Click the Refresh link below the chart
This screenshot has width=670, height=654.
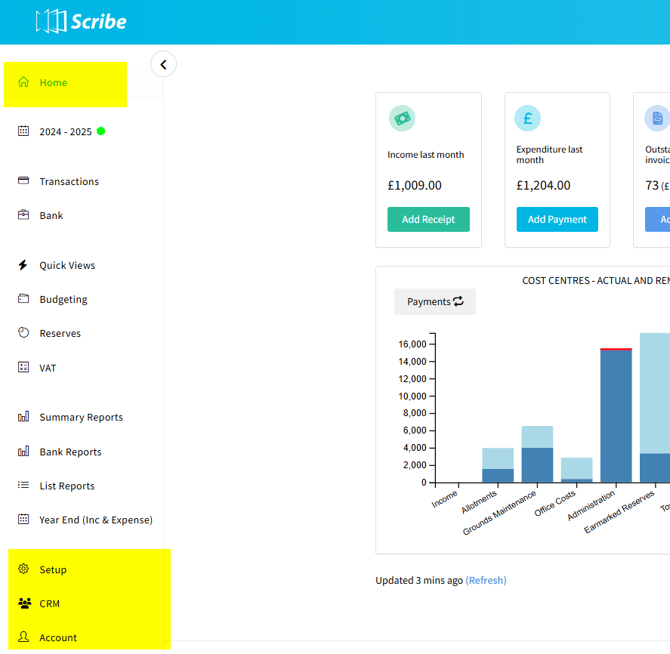pos(486,580)
